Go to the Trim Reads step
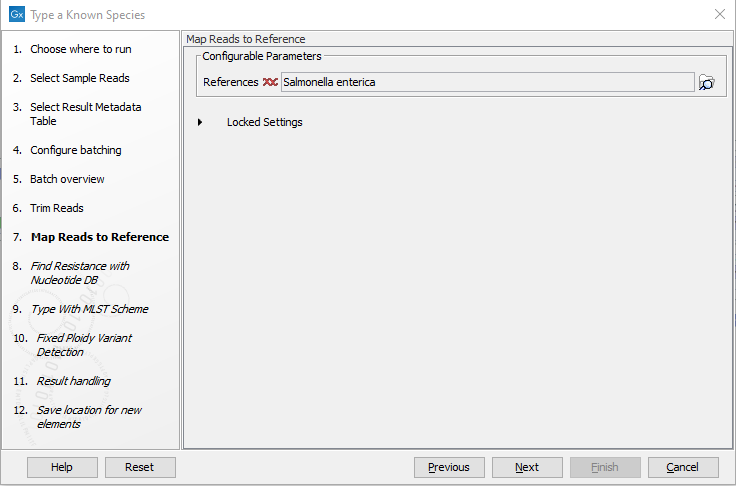The height and width of the screenshot is (486, 736). (x=57, y=208)
